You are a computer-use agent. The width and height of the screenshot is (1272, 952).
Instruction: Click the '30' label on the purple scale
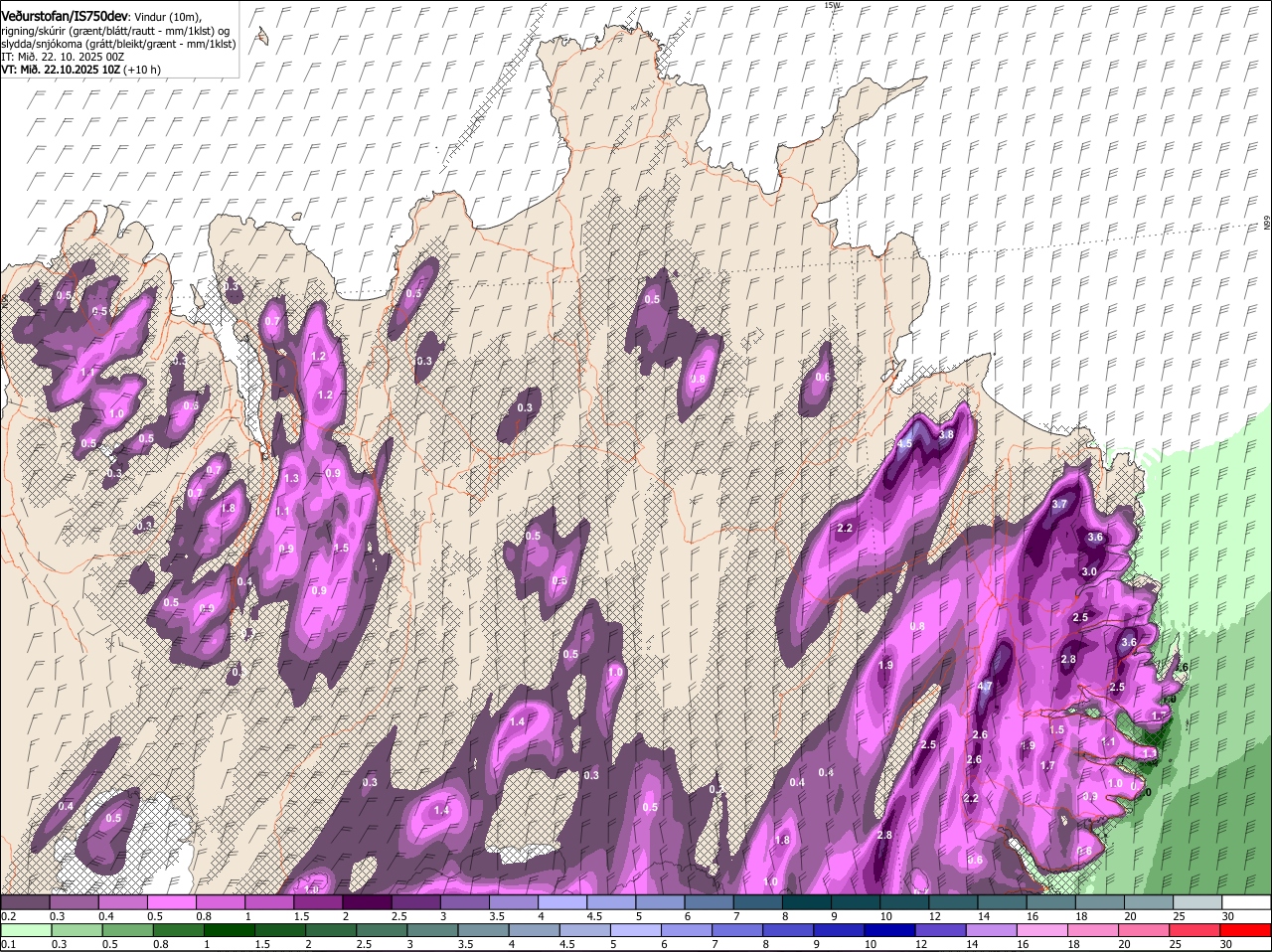pyautogui.click(x=1228, y=916)
